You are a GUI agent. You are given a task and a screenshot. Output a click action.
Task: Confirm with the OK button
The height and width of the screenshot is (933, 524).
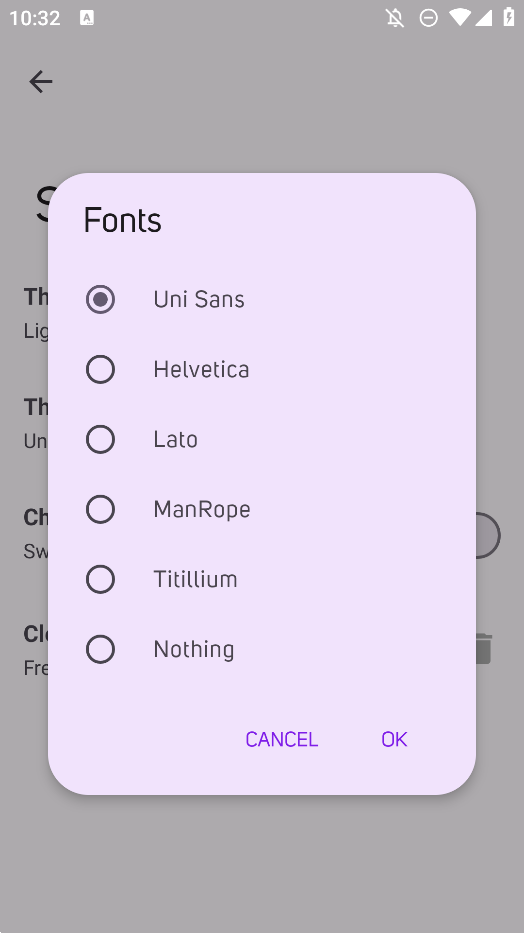(x=394, y=739)
